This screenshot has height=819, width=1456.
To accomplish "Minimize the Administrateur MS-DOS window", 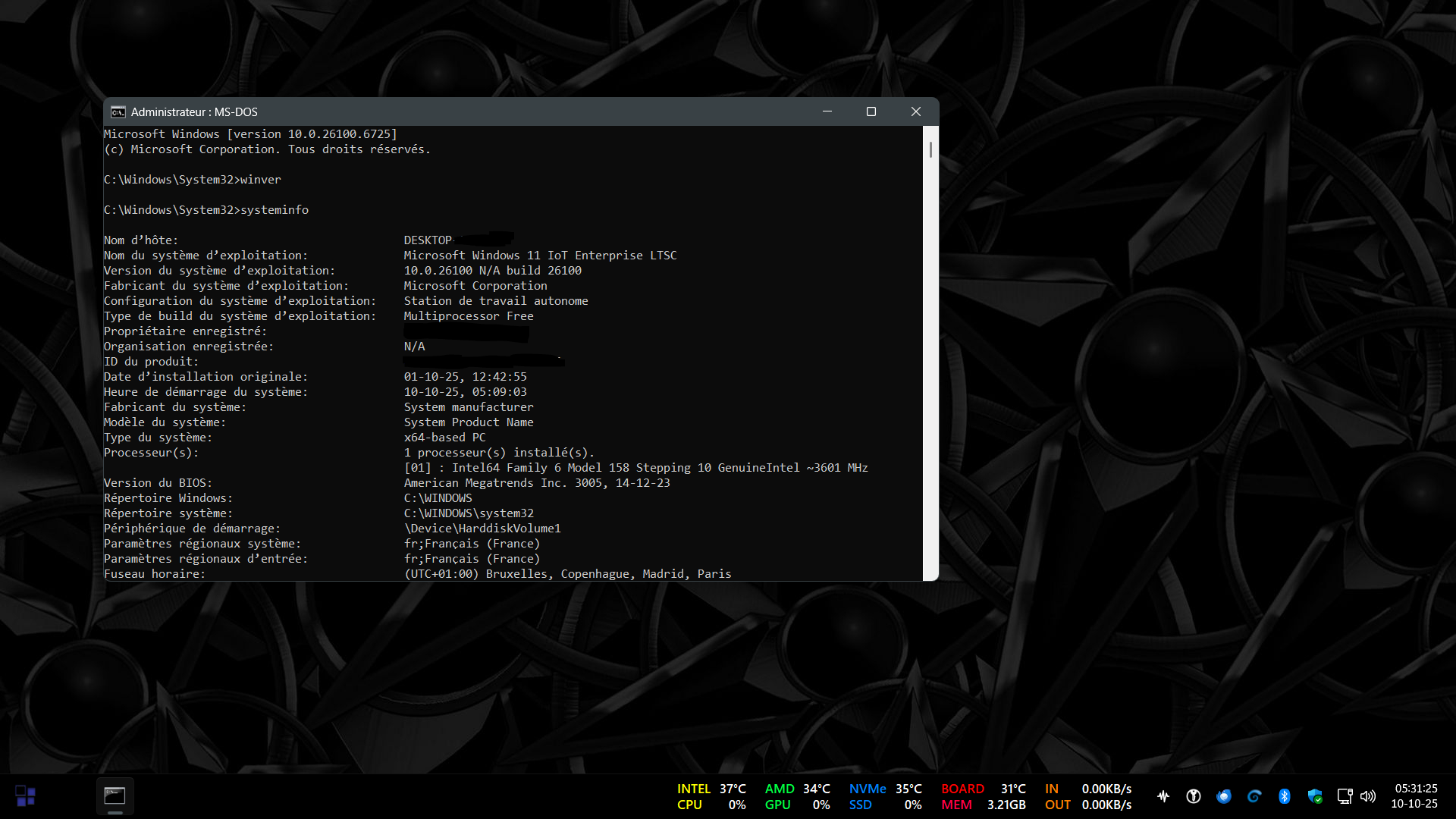I will pos(827,111).
